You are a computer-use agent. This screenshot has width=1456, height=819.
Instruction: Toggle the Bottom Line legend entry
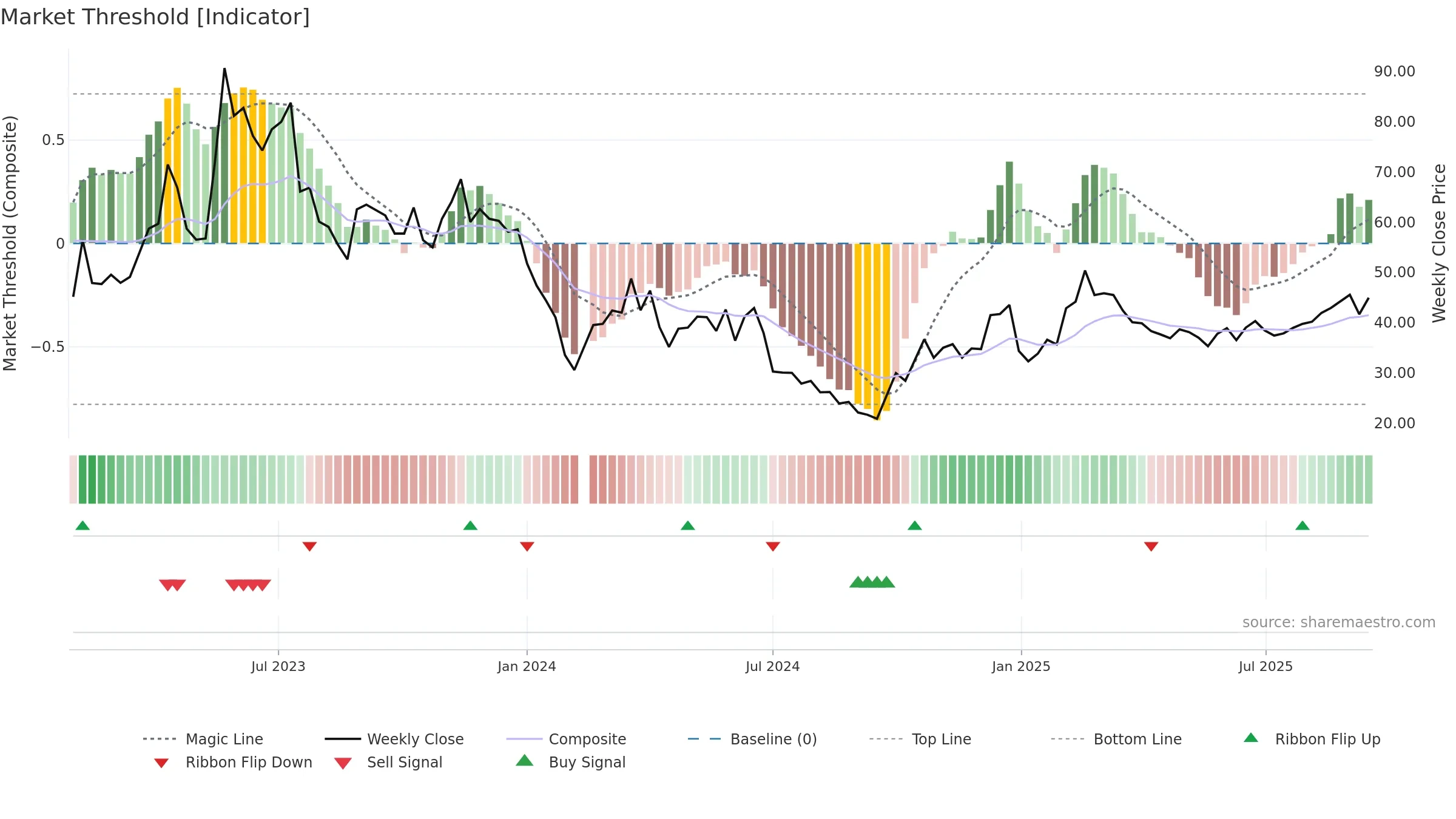1116,739
